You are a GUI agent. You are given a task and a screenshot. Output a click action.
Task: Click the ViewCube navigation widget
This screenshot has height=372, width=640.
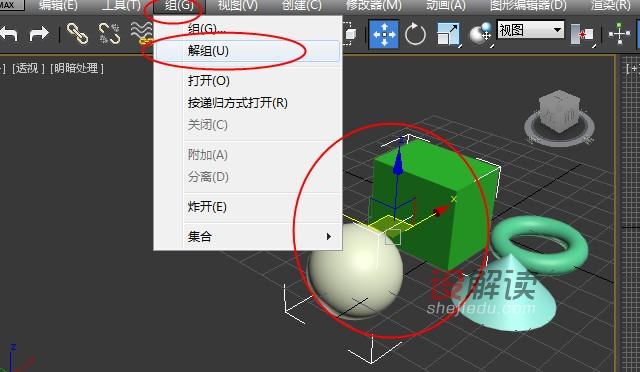559,118
